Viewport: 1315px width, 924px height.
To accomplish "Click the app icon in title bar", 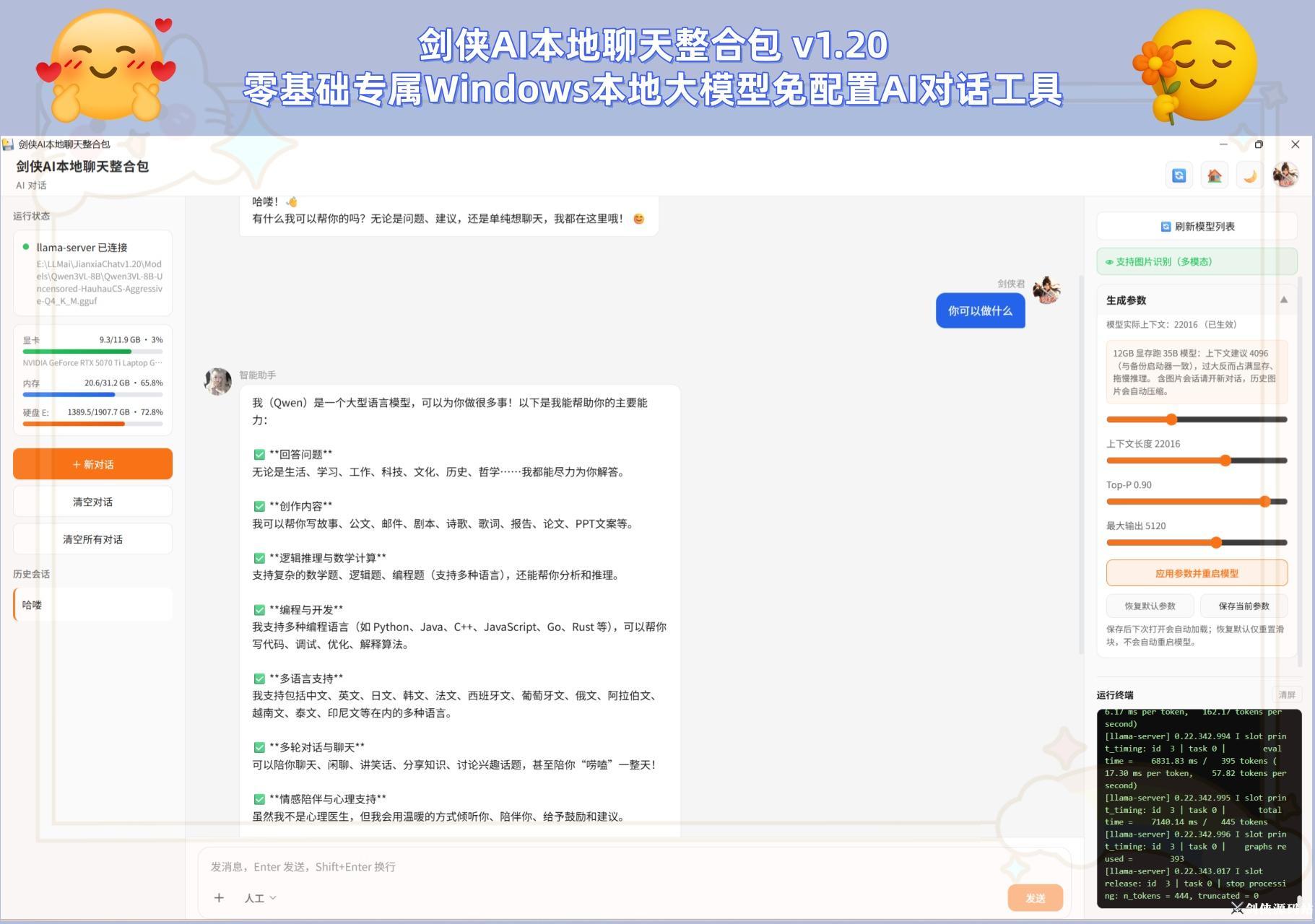I will (8, 144).
